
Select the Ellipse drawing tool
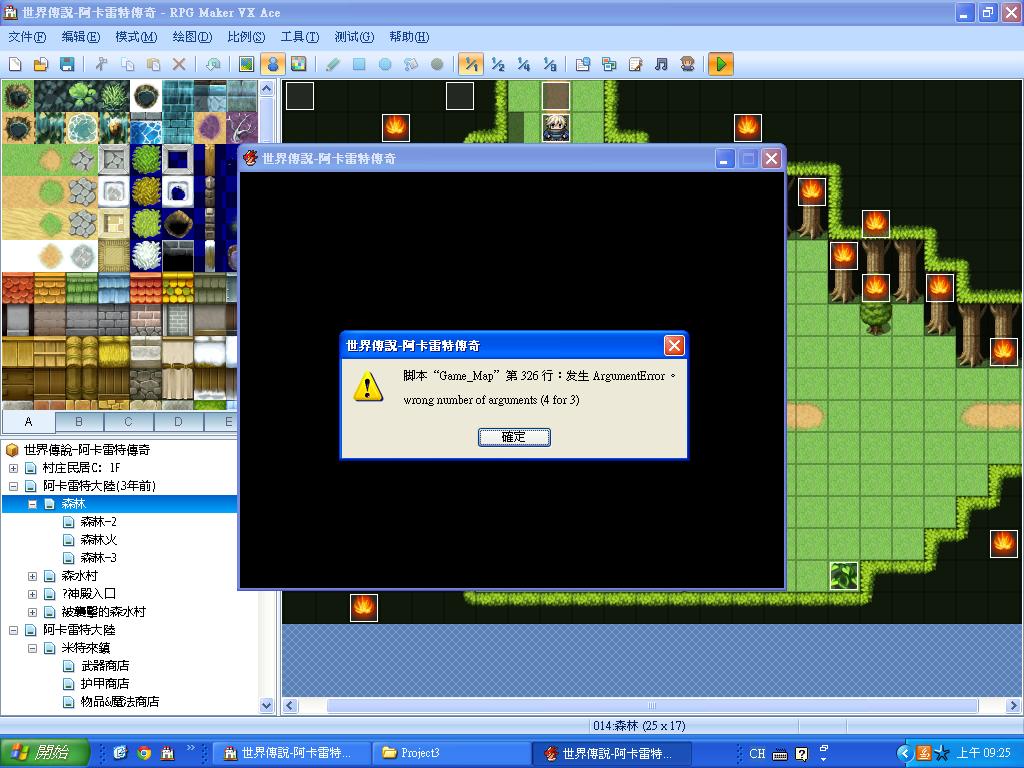[x=385, y=64]
